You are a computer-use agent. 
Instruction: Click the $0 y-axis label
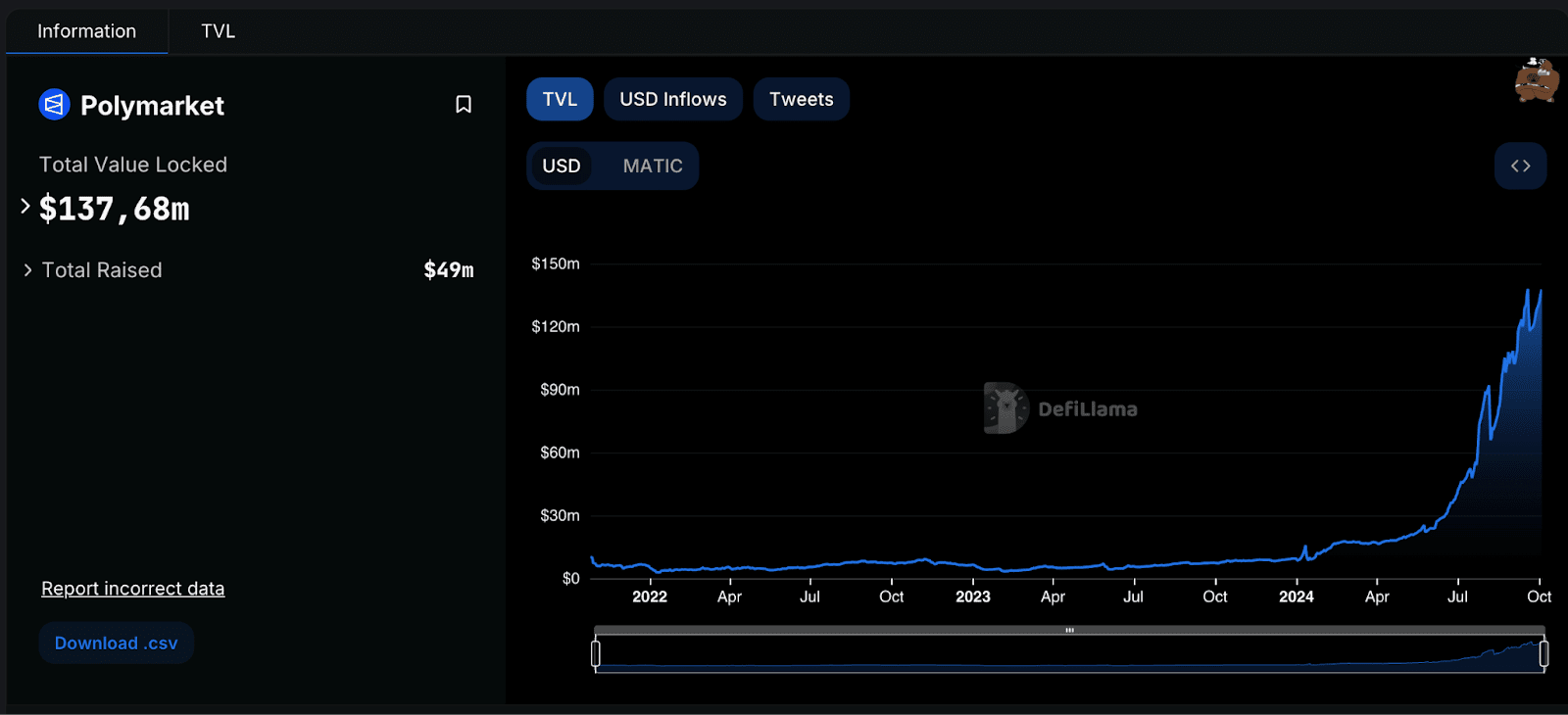point(570,579)
